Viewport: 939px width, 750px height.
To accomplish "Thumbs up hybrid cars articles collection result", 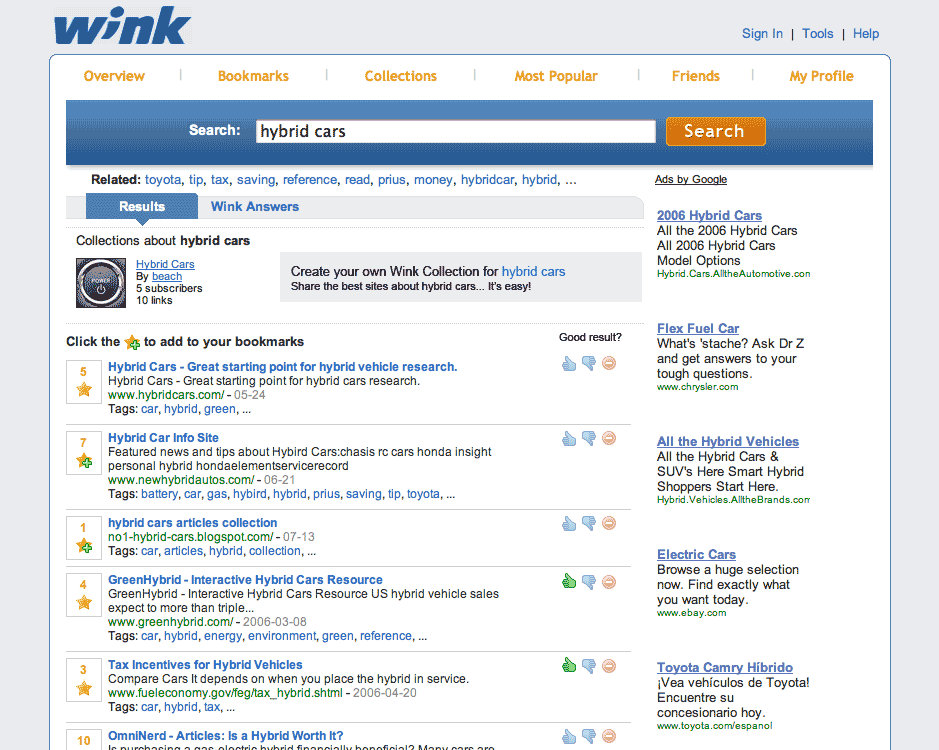I will pos(569,524).
